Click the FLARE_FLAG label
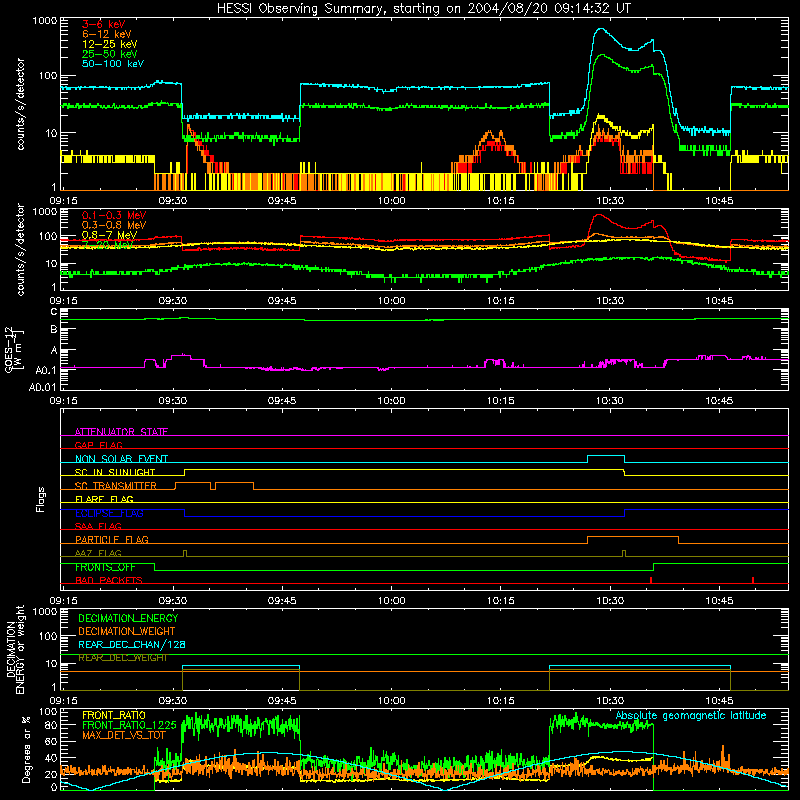The width and height of the screenshot is (800, 800). coord(104,499)
